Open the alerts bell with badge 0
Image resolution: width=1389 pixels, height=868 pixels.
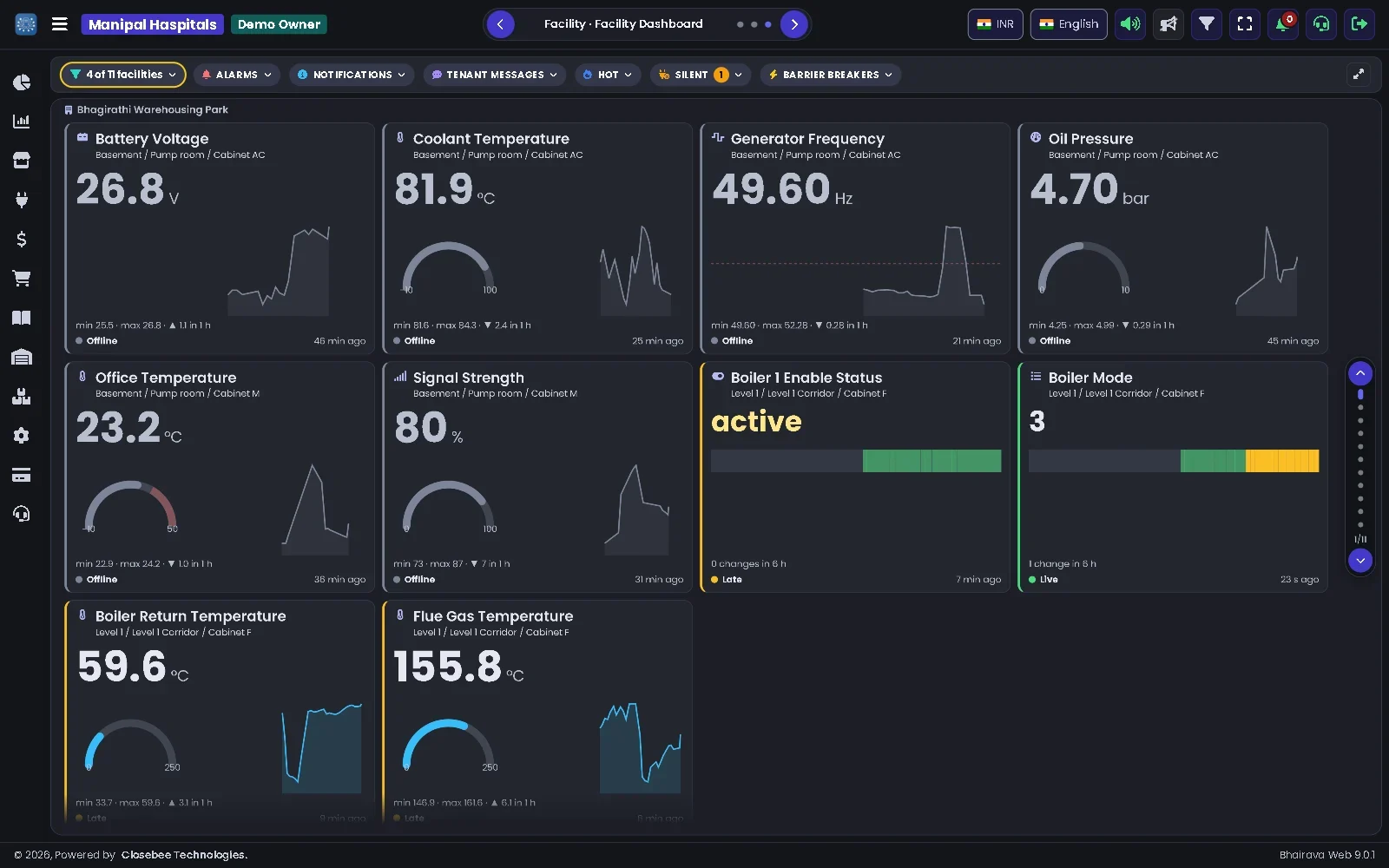tap(1283, 24)
